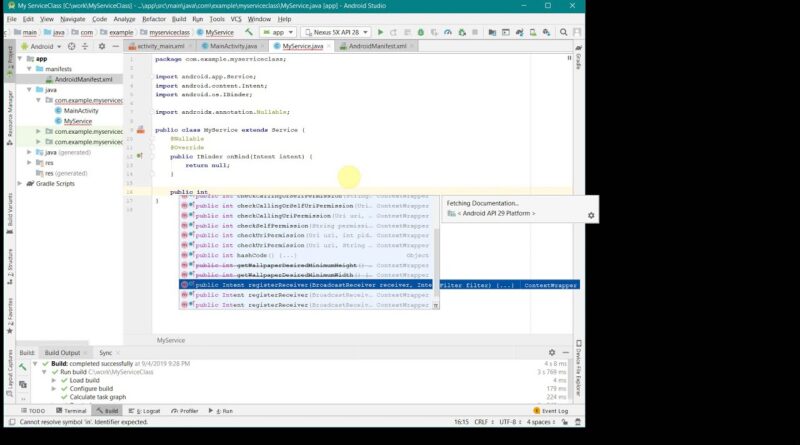
Task: Switch to the activity_main.xml tab
Action: pos(160,46)
